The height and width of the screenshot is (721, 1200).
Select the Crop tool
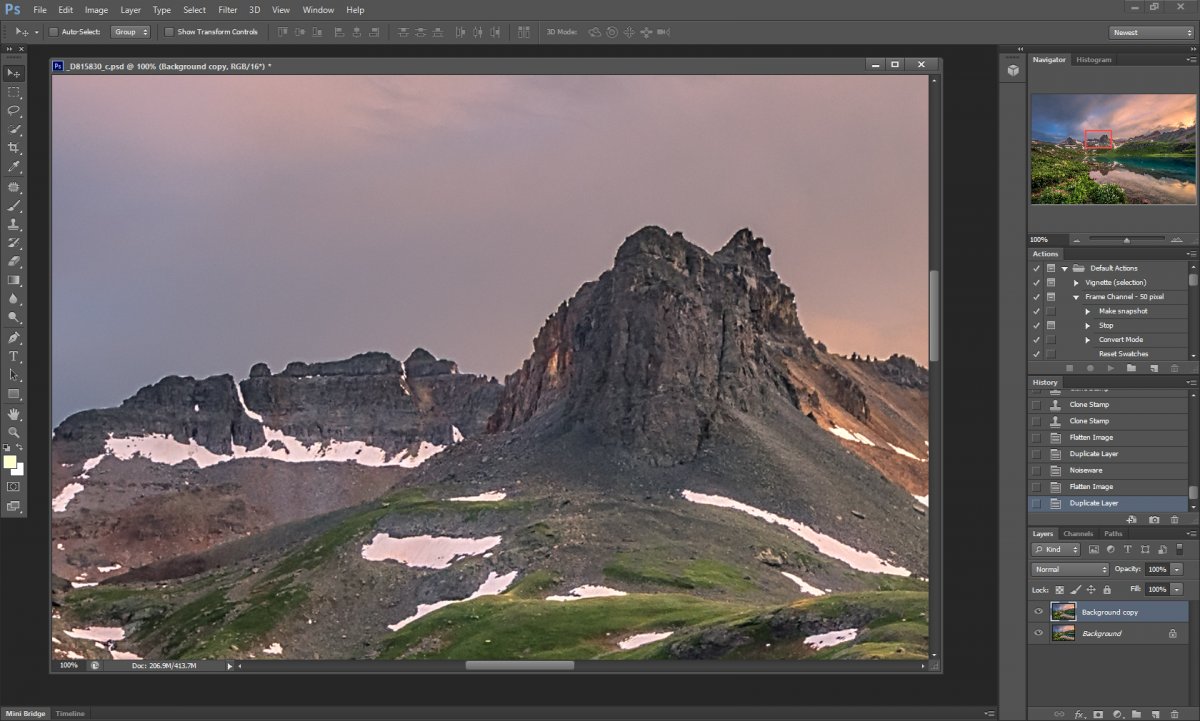point(14,148)
